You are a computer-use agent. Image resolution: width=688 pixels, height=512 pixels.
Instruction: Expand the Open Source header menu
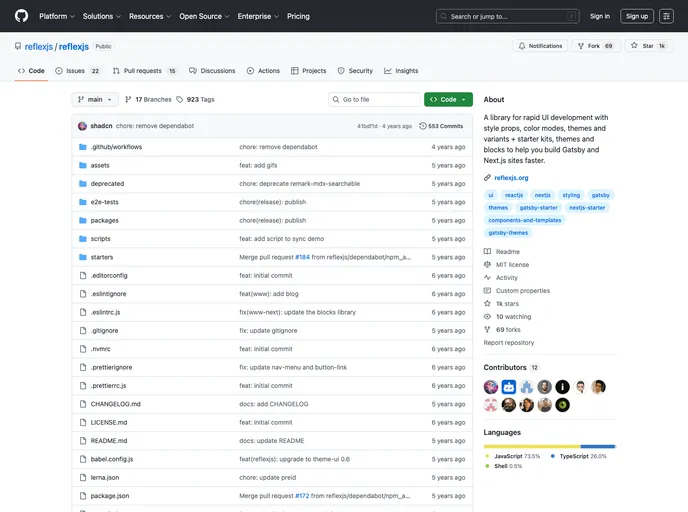[x=204, y=16]
